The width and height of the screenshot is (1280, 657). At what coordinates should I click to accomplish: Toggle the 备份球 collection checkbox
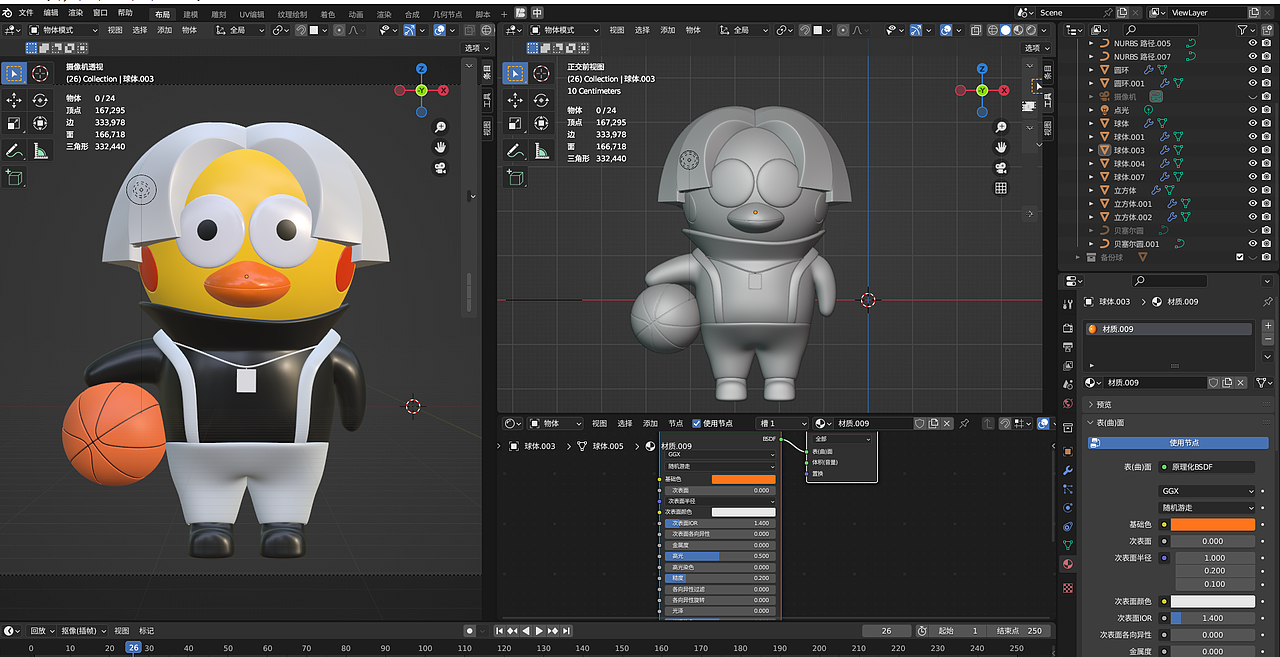(1240, 257)
